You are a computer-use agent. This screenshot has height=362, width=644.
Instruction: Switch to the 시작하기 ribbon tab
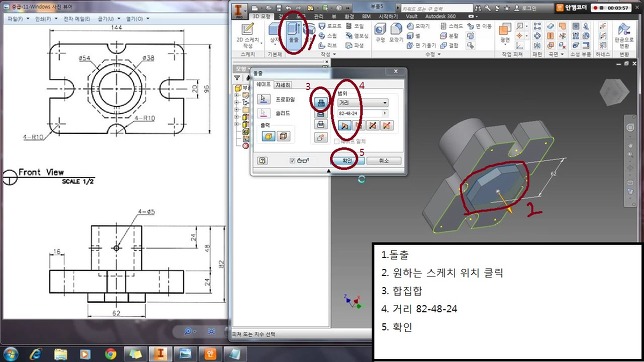coord(388,16)
